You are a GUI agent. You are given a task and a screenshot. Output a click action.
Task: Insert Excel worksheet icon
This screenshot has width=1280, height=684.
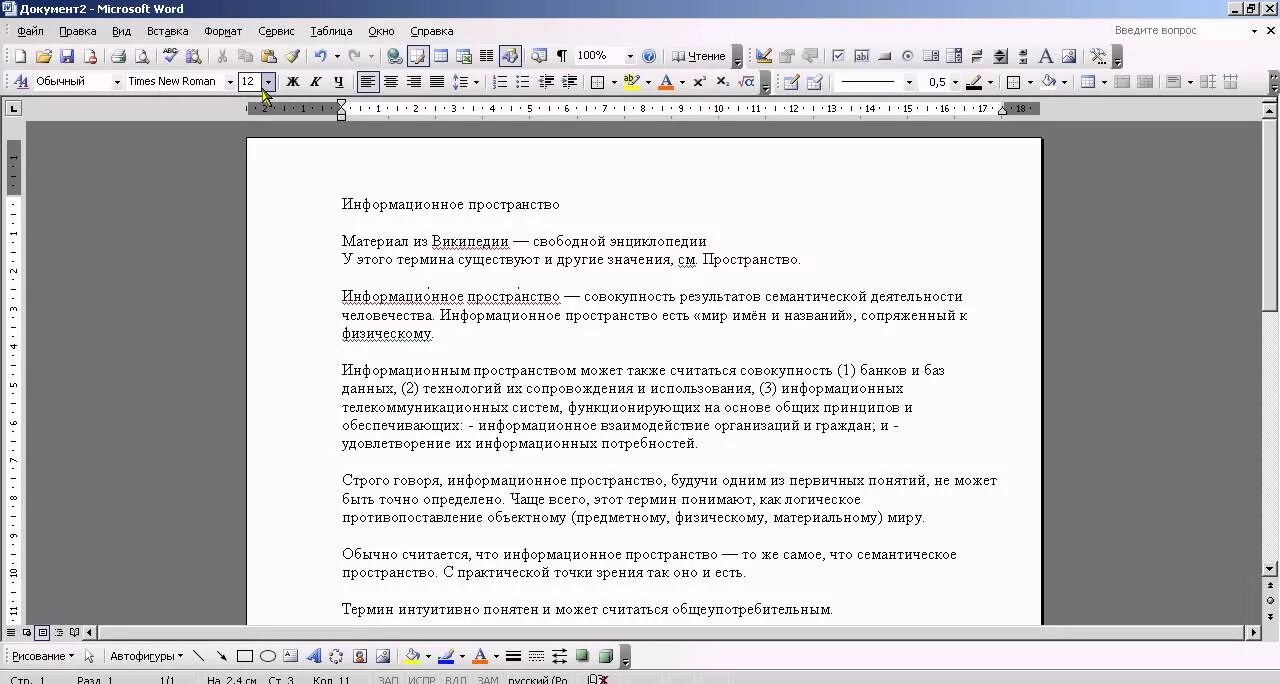[464, 56]
